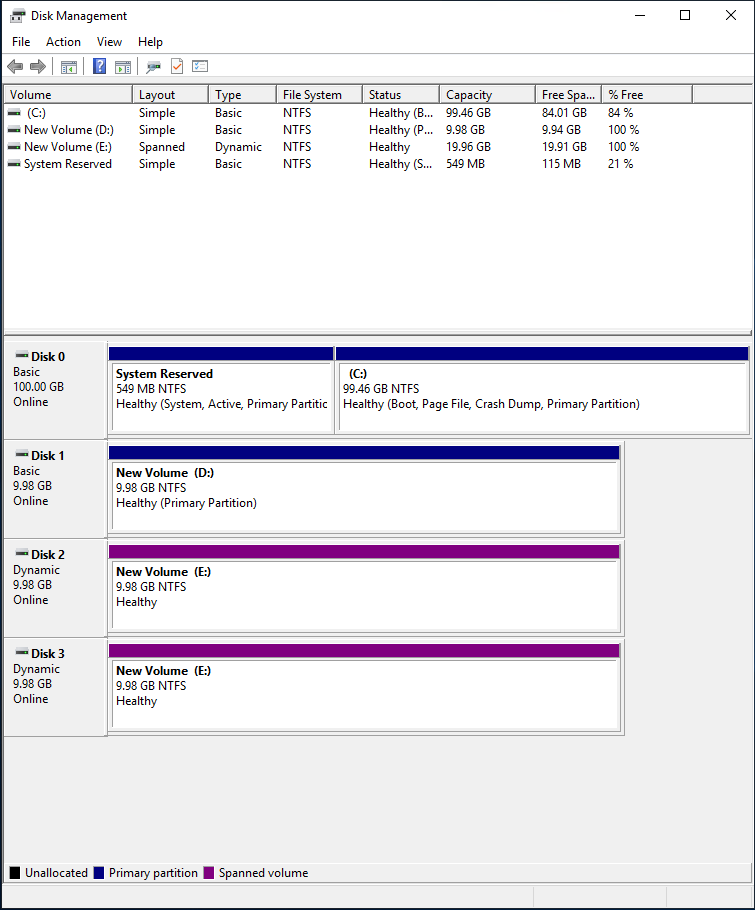Select the Disk 1 label panel
755x910 pixels.
coord(55,489)
